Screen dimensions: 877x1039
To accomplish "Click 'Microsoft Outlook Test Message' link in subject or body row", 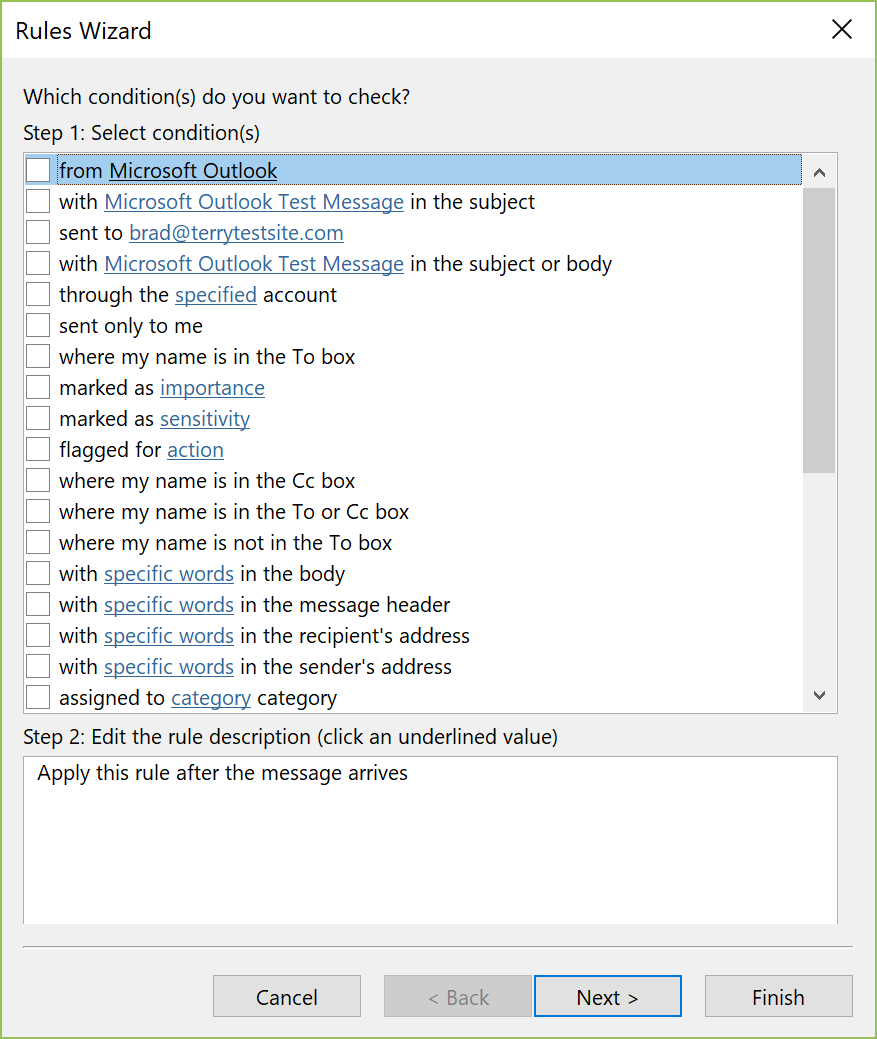I will pyautogui.click(x=254, y=264).
